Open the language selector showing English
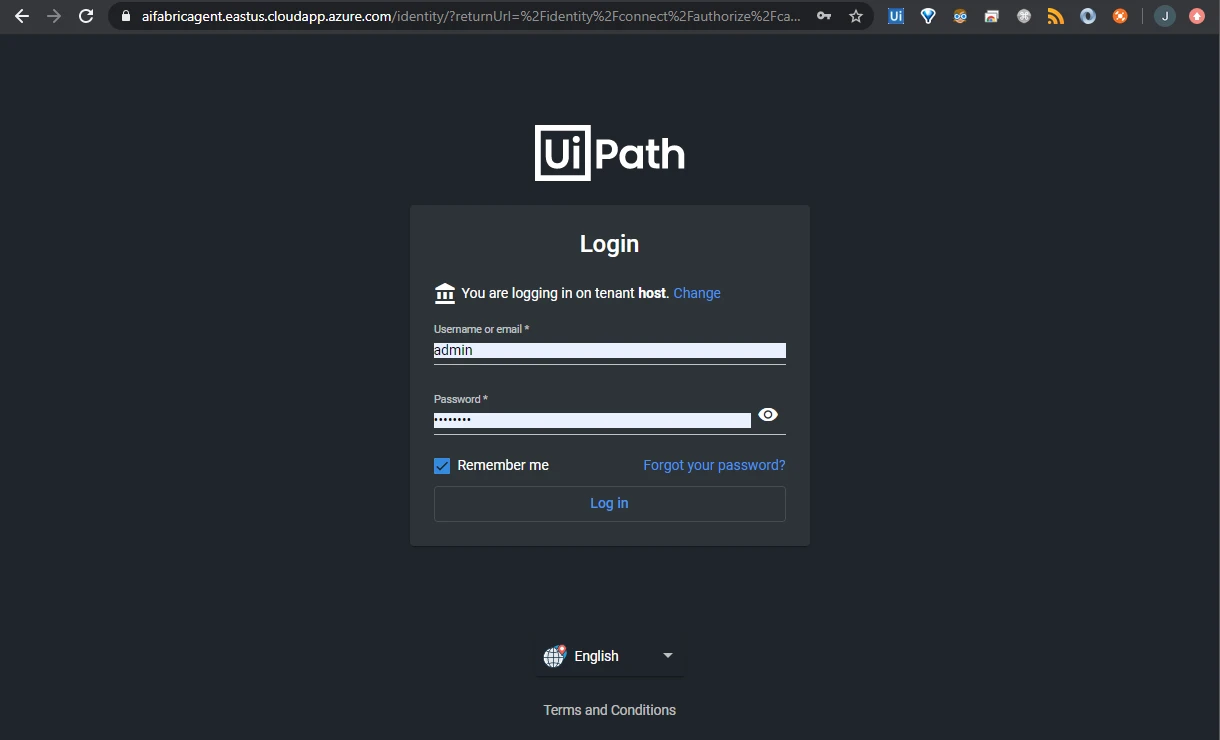1220x740 pixels. pyautogui.click(x=610, y=656)
